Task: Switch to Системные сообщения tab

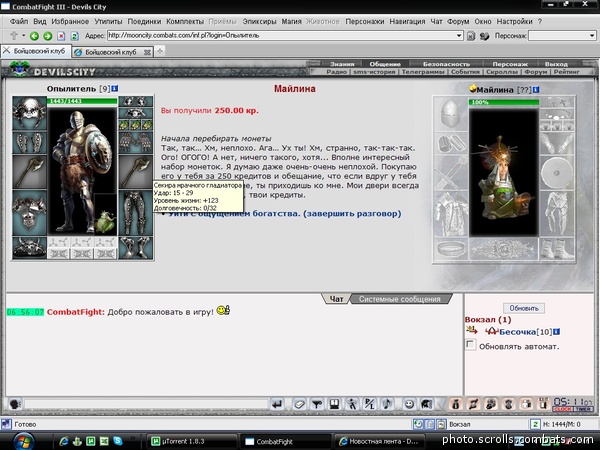Action: [x=399, y=299]
